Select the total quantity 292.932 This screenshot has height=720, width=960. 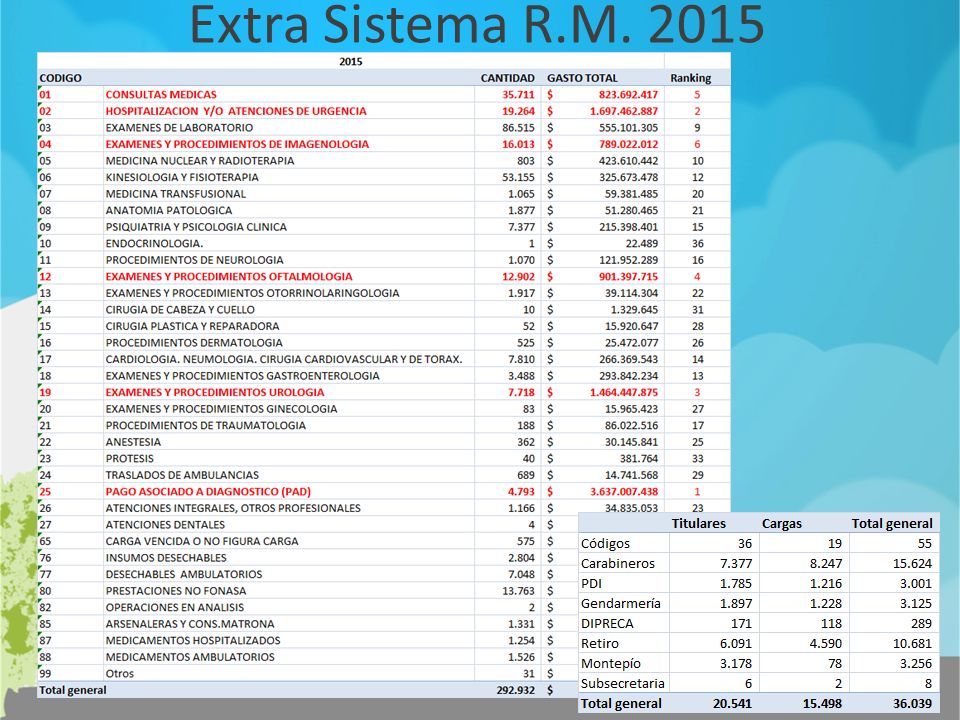pyautogui.click(x=516, y=689)
